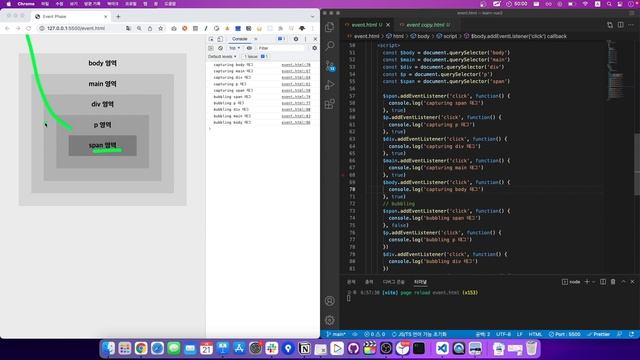Select the terminal tab in VS Code panel

(420, 282)
